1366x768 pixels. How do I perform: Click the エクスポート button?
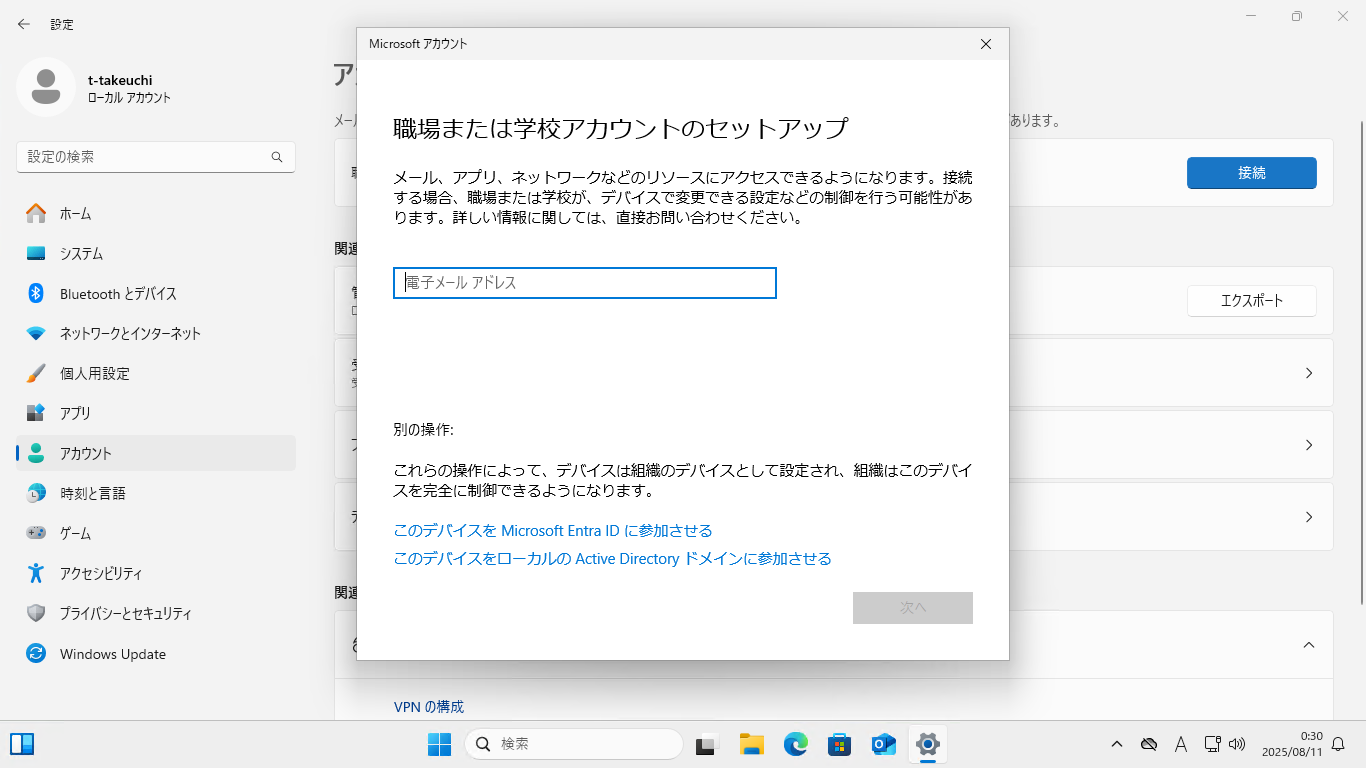(x=1252, y=301)
